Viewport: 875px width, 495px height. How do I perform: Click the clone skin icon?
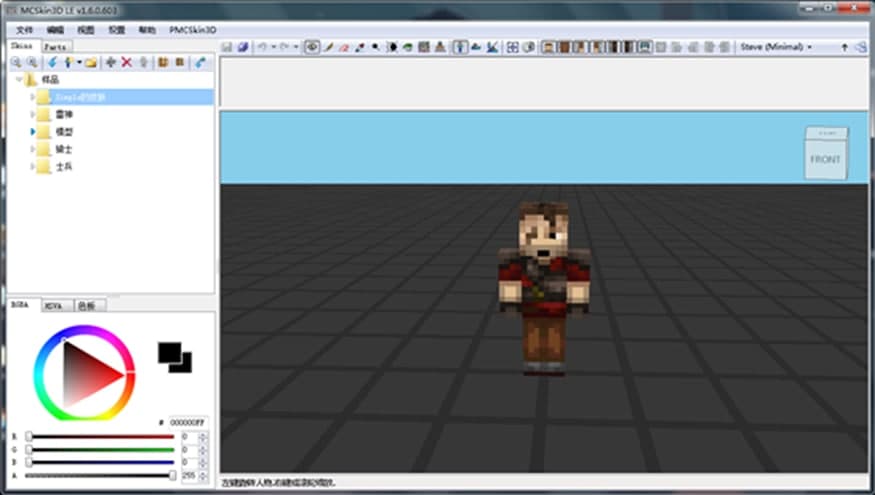point(143,63)
